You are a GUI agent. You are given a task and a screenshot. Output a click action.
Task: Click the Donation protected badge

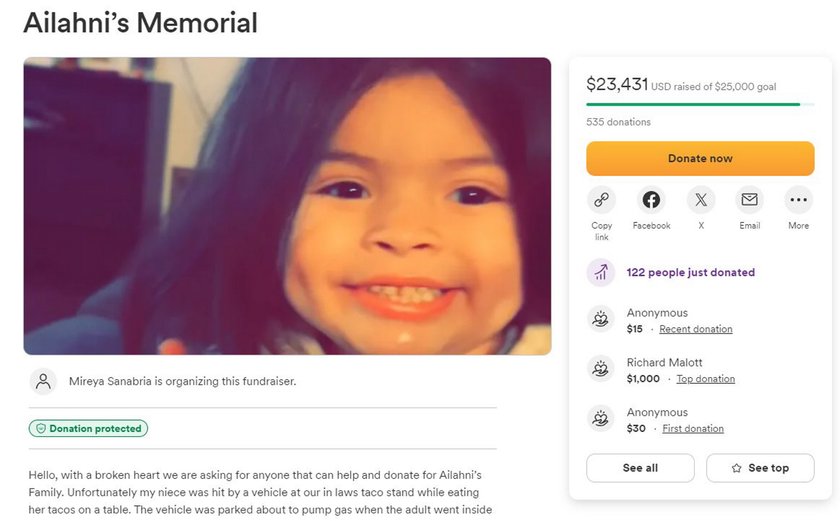click(x=88, y=428)
